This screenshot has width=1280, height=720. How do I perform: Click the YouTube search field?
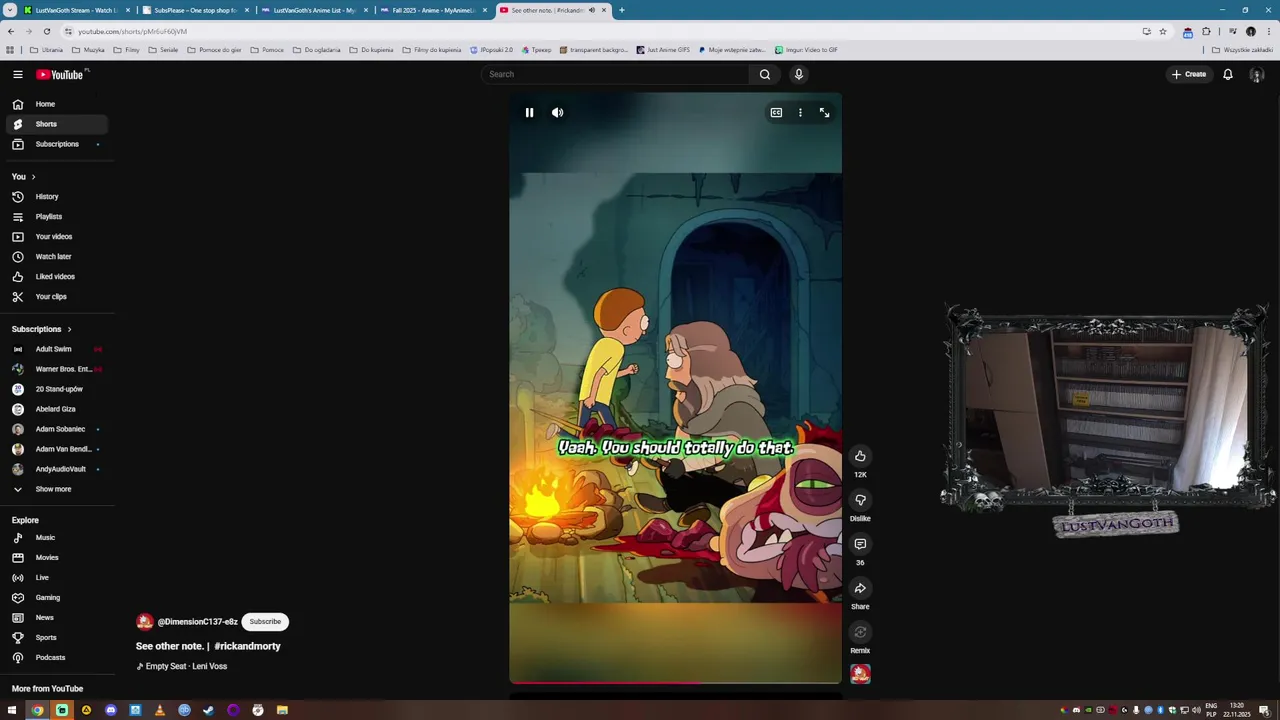tap(615, 74)
